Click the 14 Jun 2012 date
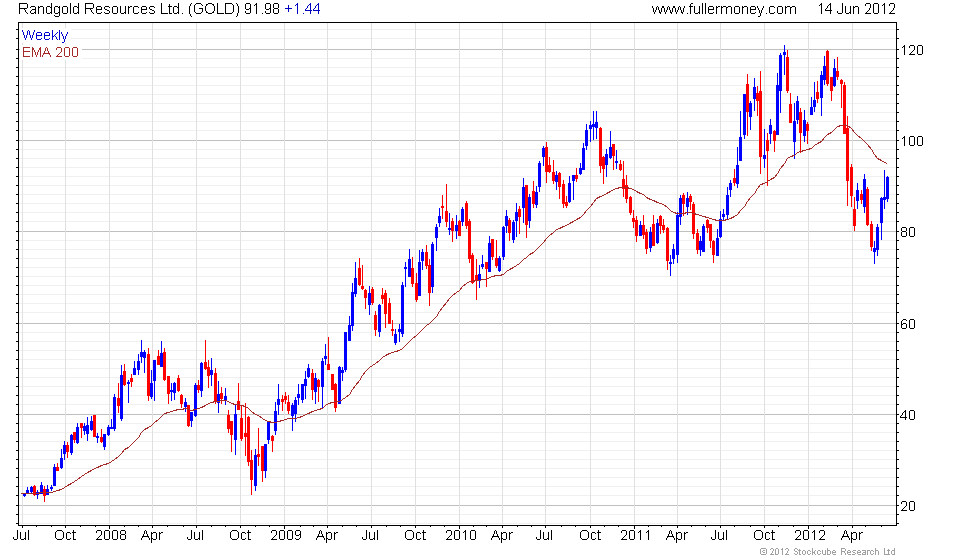The width and height of the screenshot is (980, 560). click(856, 9)
